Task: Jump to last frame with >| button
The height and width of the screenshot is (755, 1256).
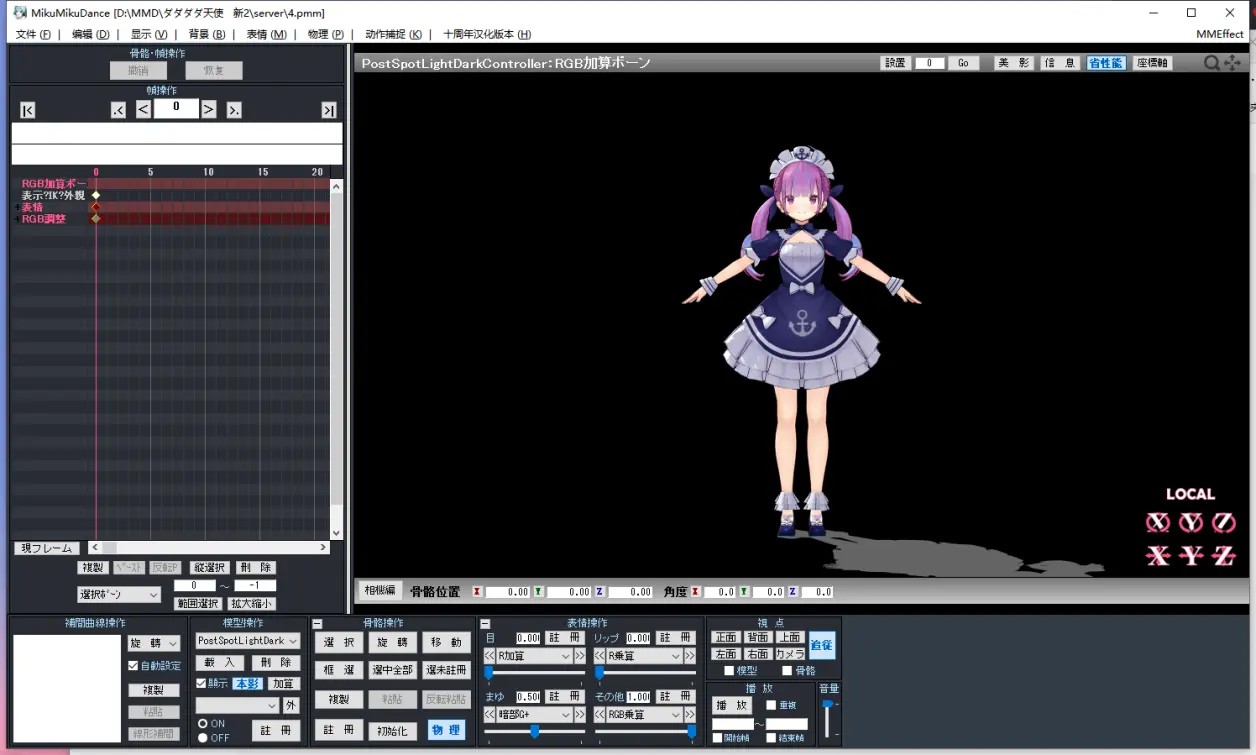Action: click(329, 110)
